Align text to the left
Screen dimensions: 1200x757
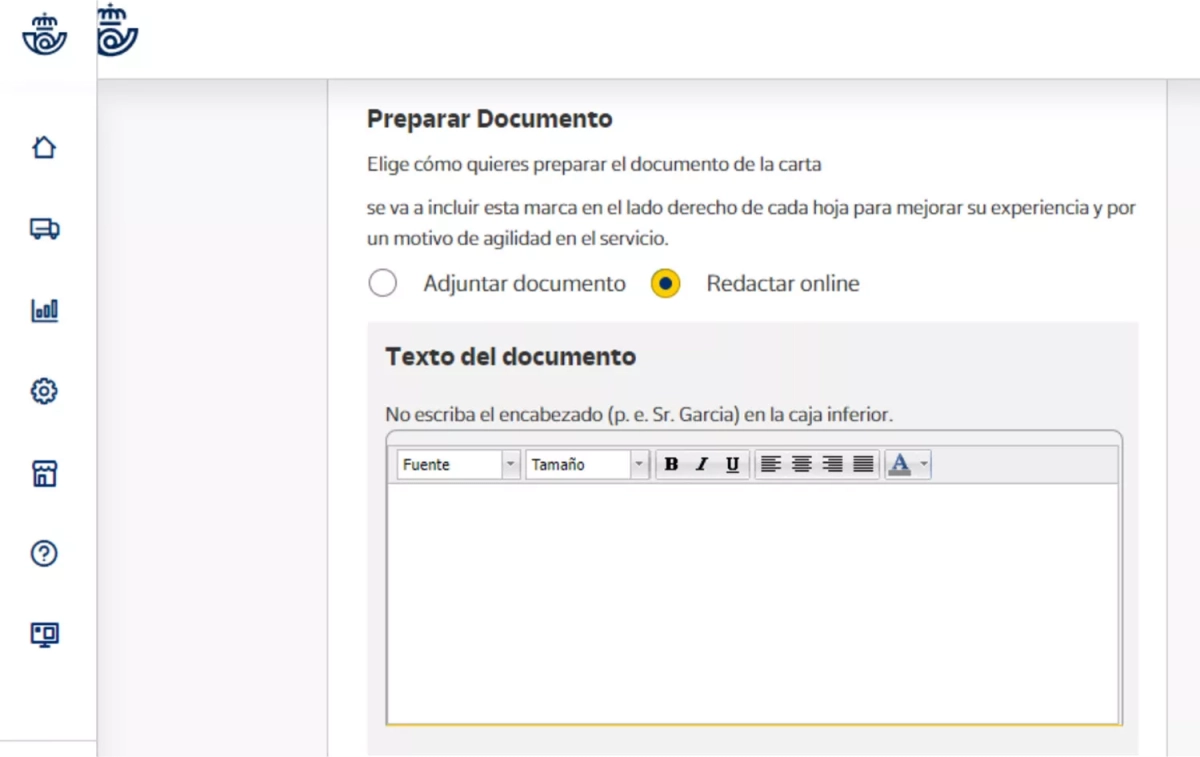click(x=769, y=465)
